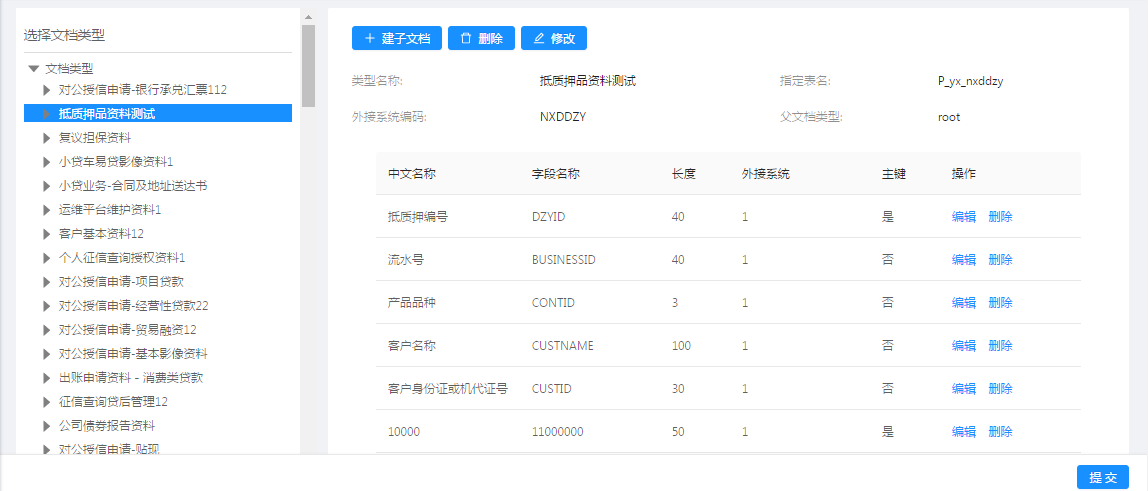Click the pencil icon on 修改 button
The image size is (1148, 491).
(x=539, y=39)
